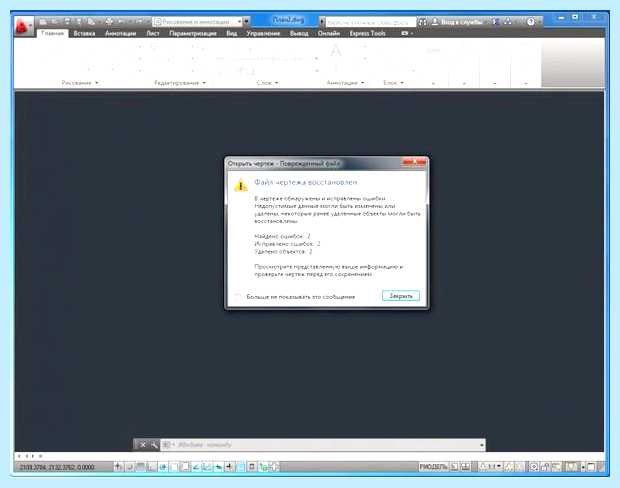Open the Управление ribbon tab
Image resolution: width=620 pixels, height=488 pixels.
coord(263,33)
